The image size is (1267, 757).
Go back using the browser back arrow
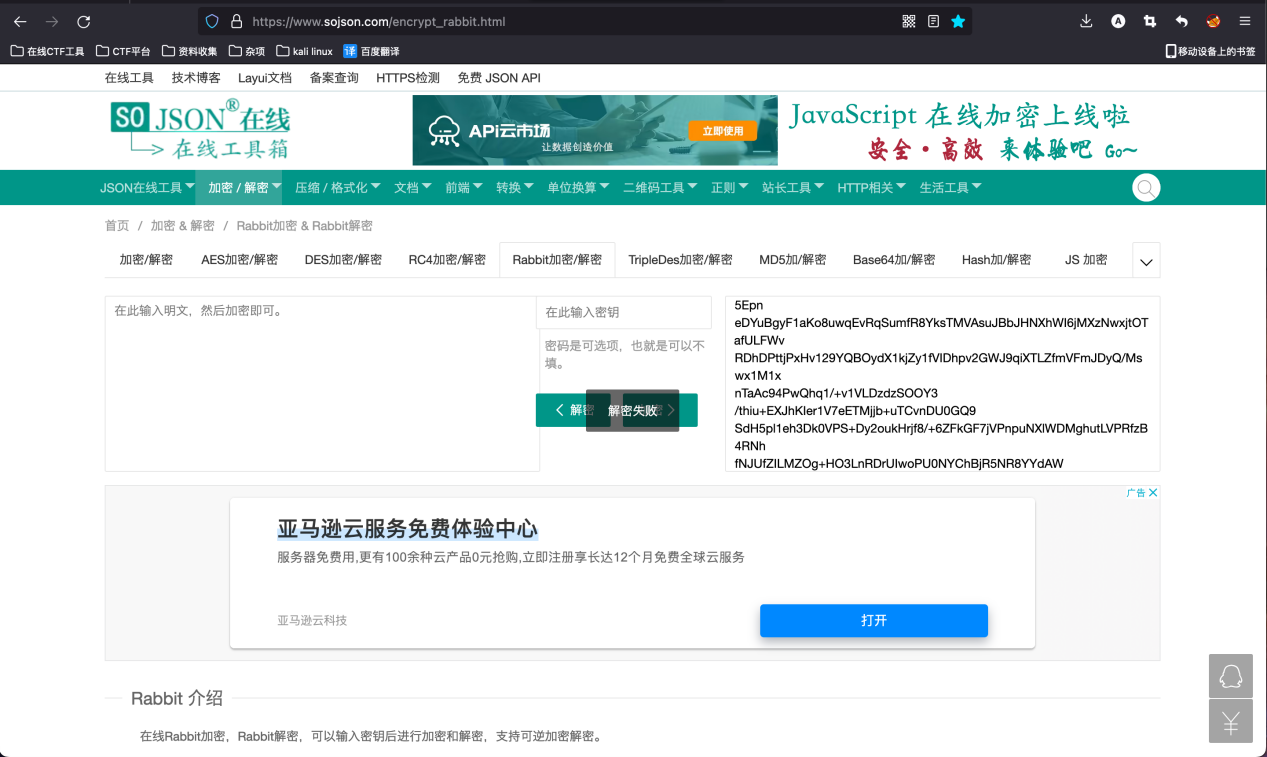pyautogui.click(x=20, y=21)
